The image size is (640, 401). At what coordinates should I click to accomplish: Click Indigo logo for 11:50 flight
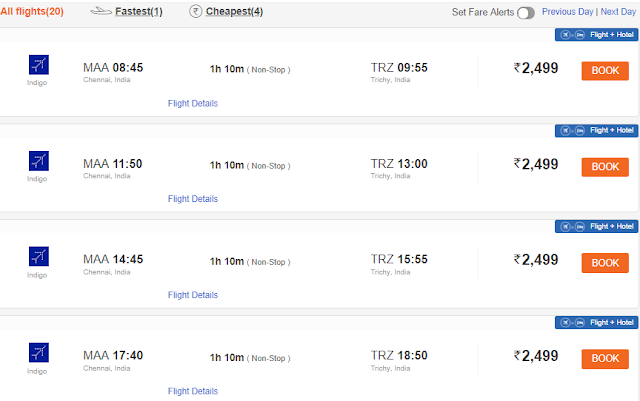tap(39, 161)
